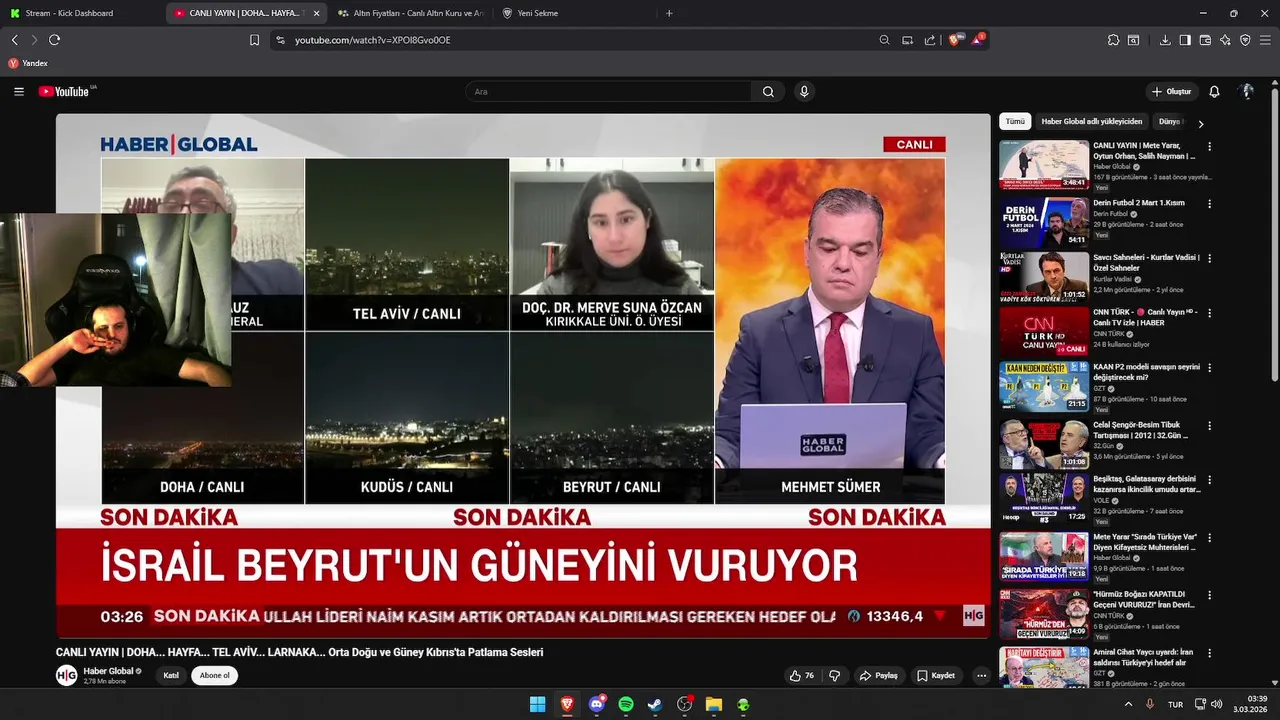Click the browser back arrow

point(15,40)
